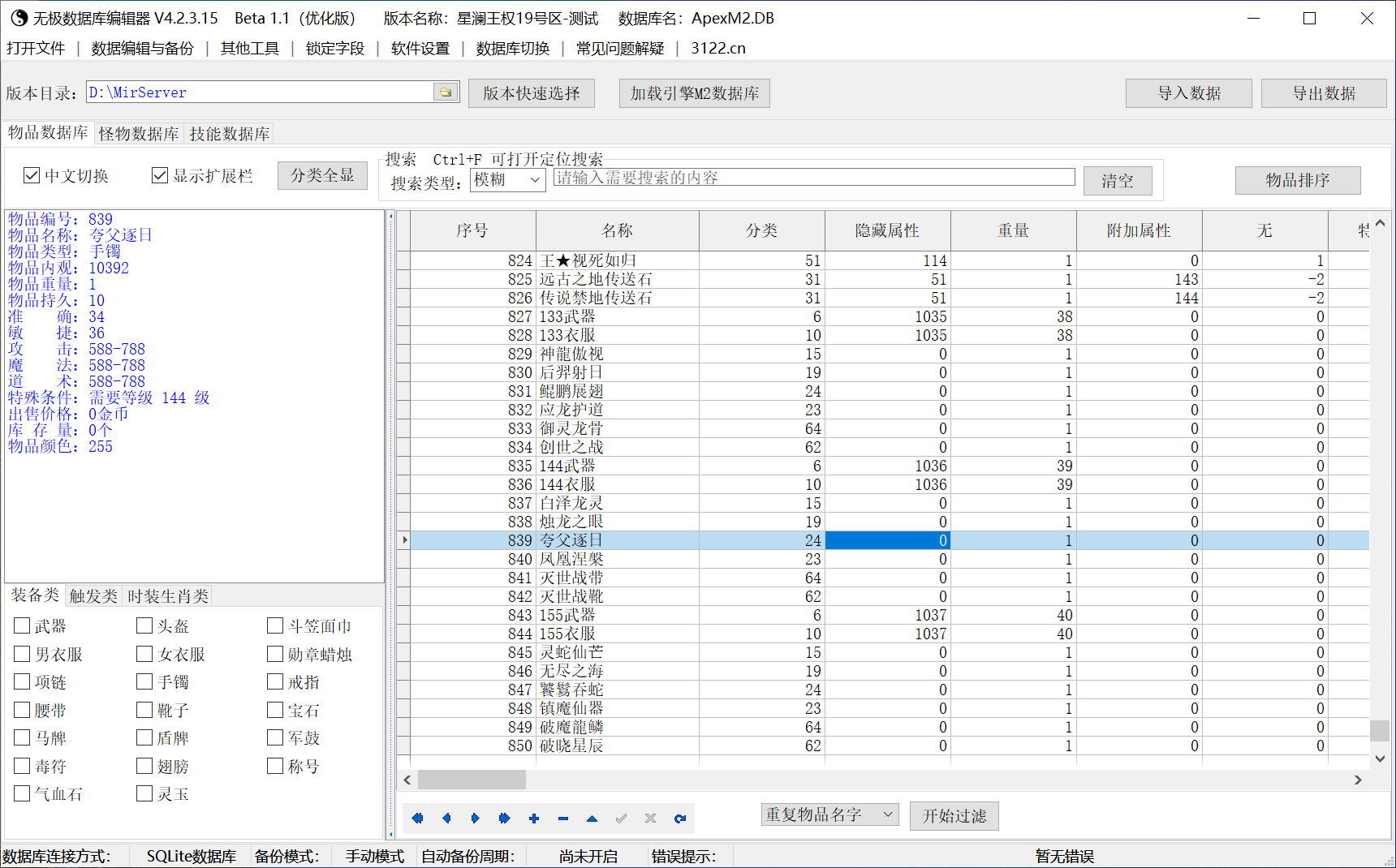Check the 头盔 category box
The image size is (1396, 868).
[144, 625]
